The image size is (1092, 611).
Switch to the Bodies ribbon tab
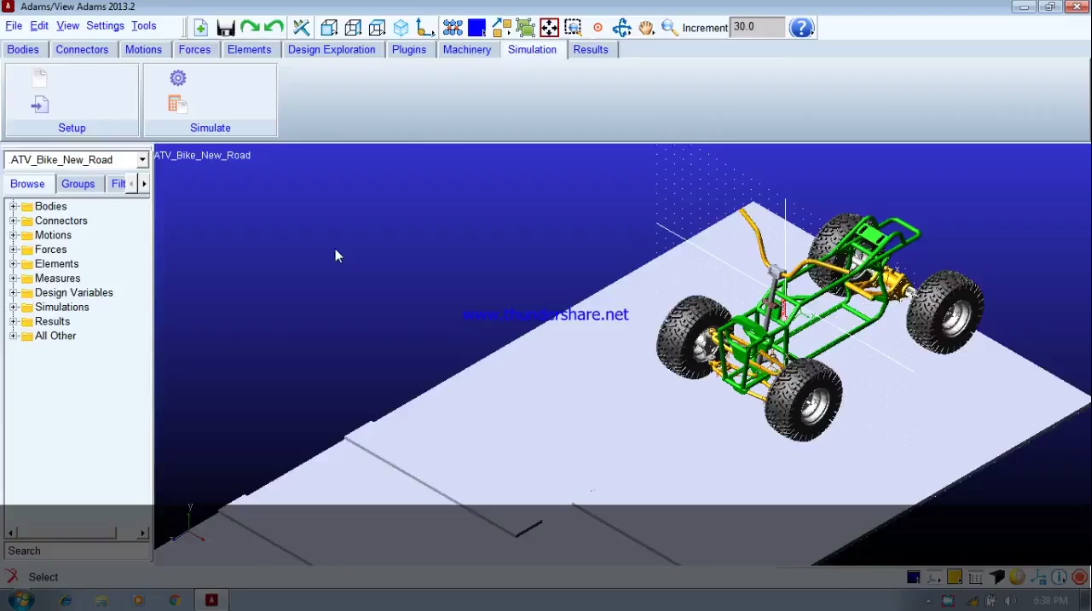coord(23,49)
